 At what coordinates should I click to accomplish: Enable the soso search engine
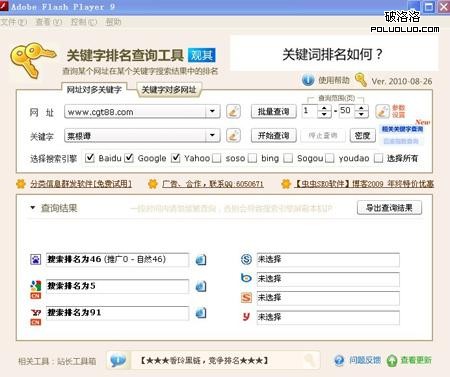(x=217, y=158)
